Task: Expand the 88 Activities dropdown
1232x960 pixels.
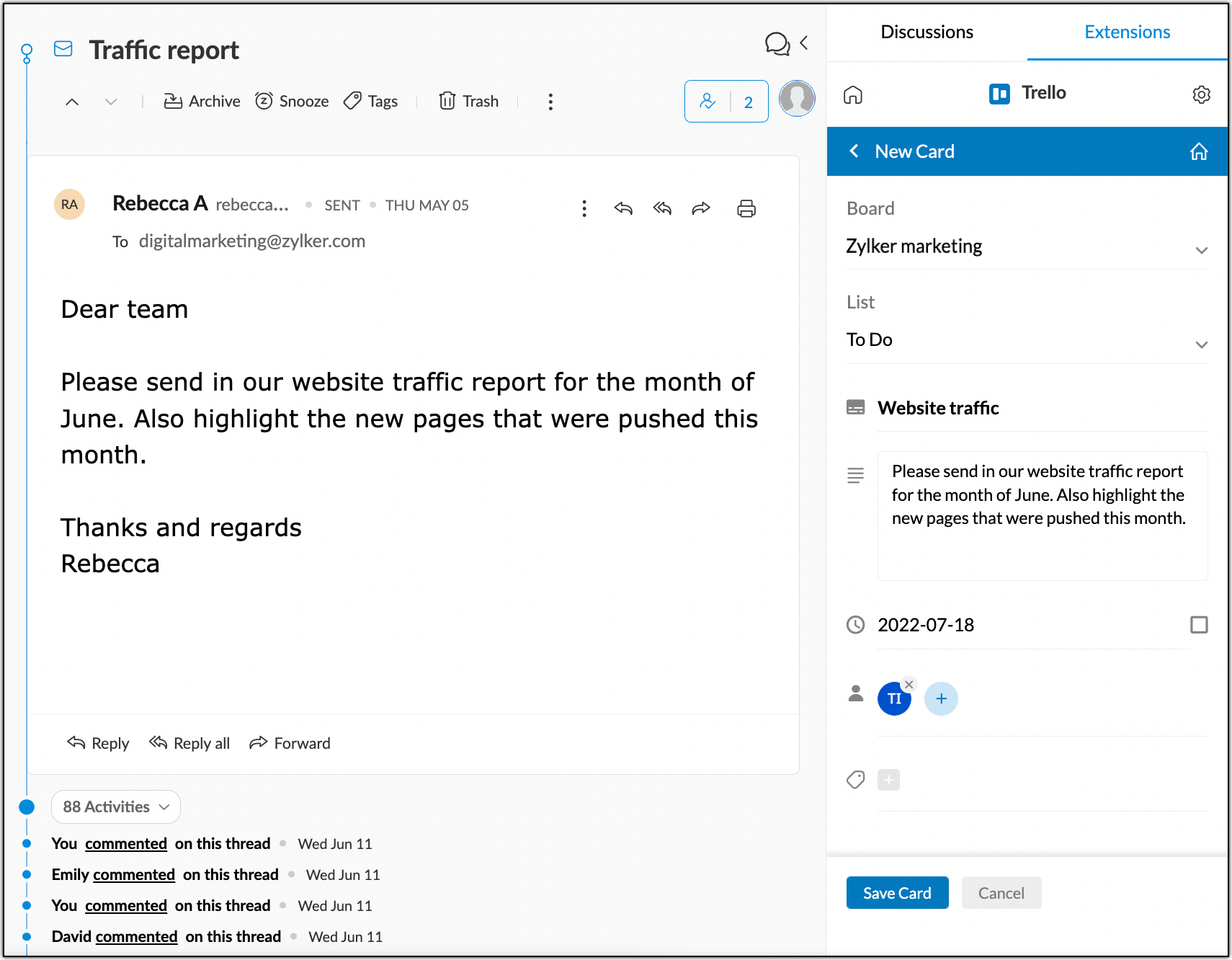Action: [116, 807]
